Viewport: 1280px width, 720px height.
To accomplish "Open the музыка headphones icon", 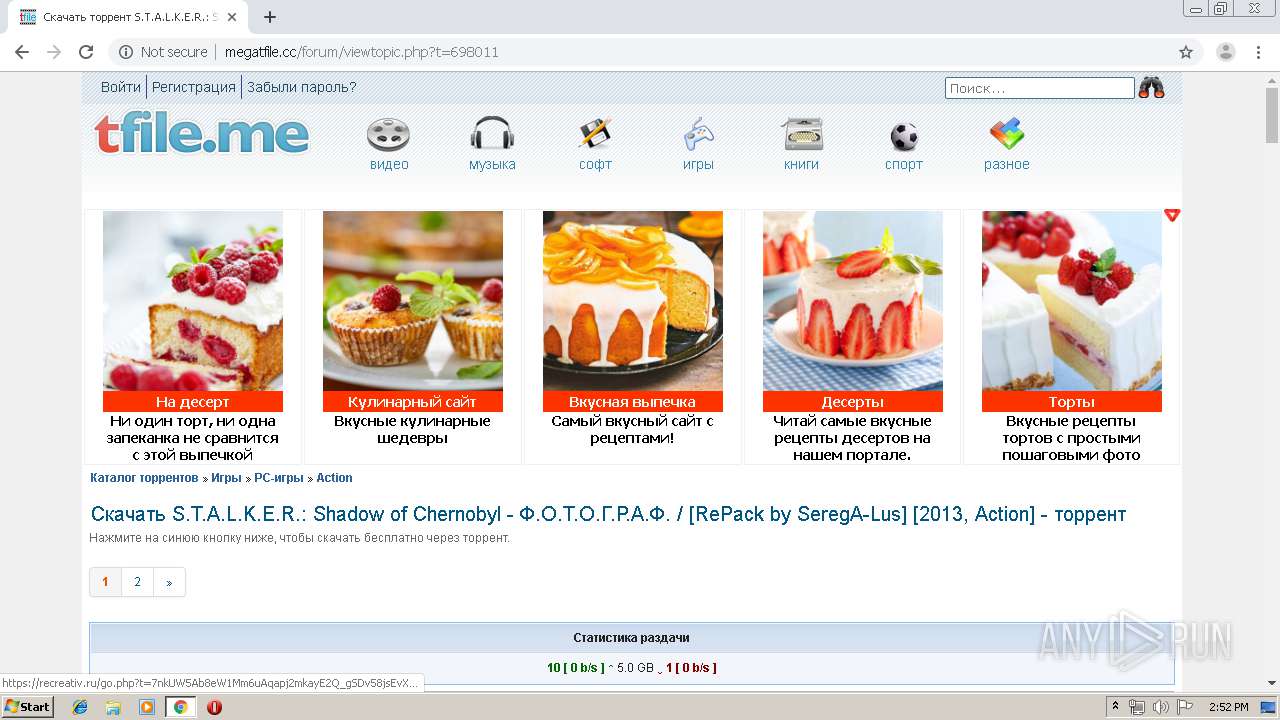I will (492, 134).
